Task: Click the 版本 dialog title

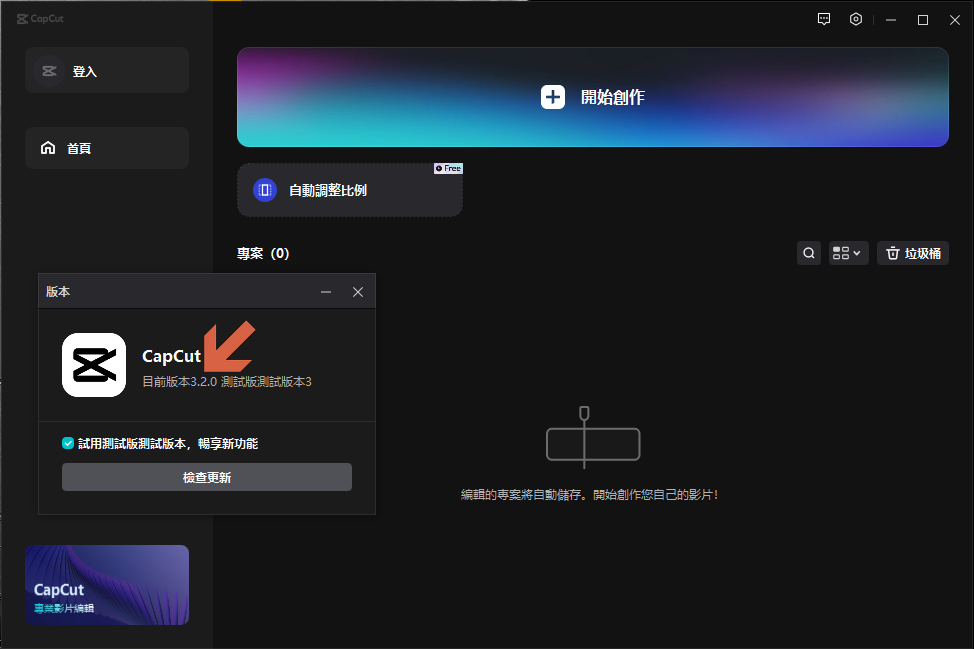Action: pos(58,291)
